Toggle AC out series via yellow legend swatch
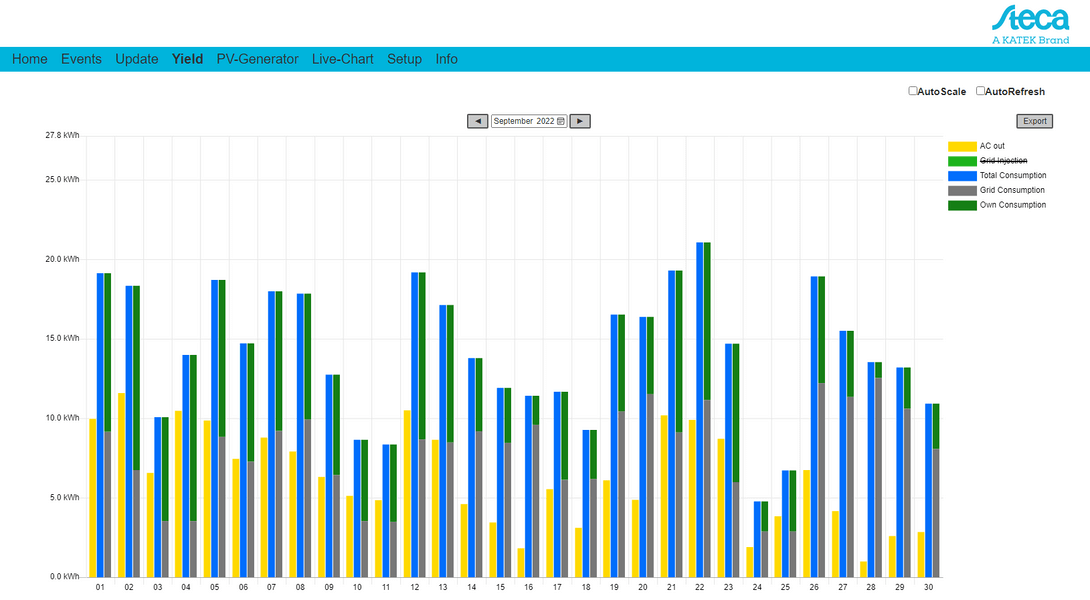1090x600 pixels. (961, 146)
